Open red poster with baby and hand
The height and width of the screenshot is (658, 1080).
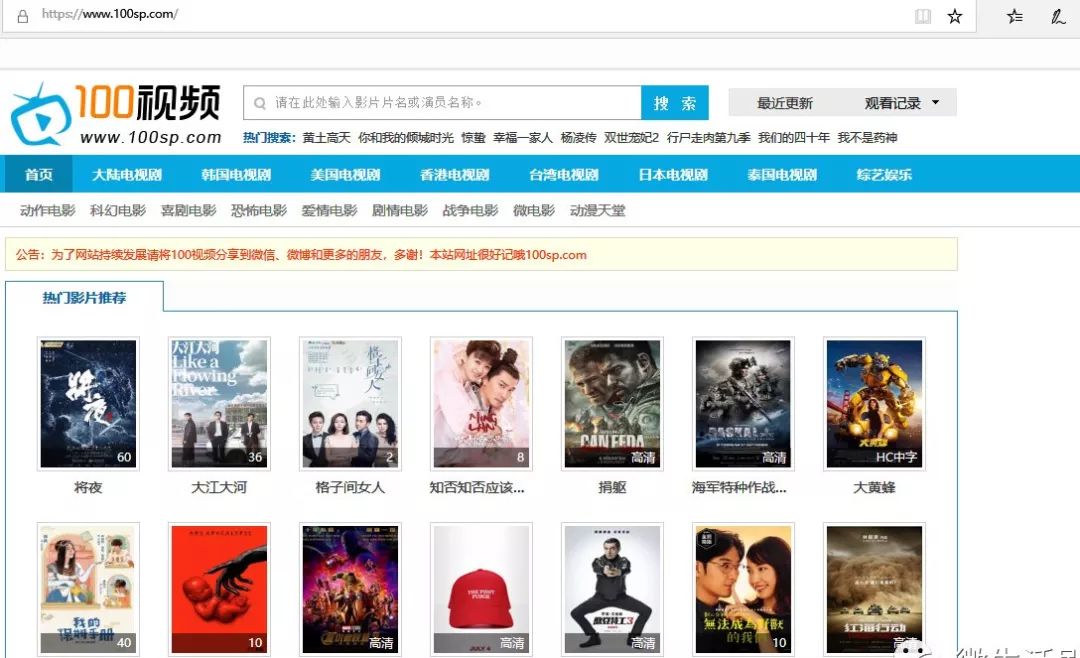219,589
